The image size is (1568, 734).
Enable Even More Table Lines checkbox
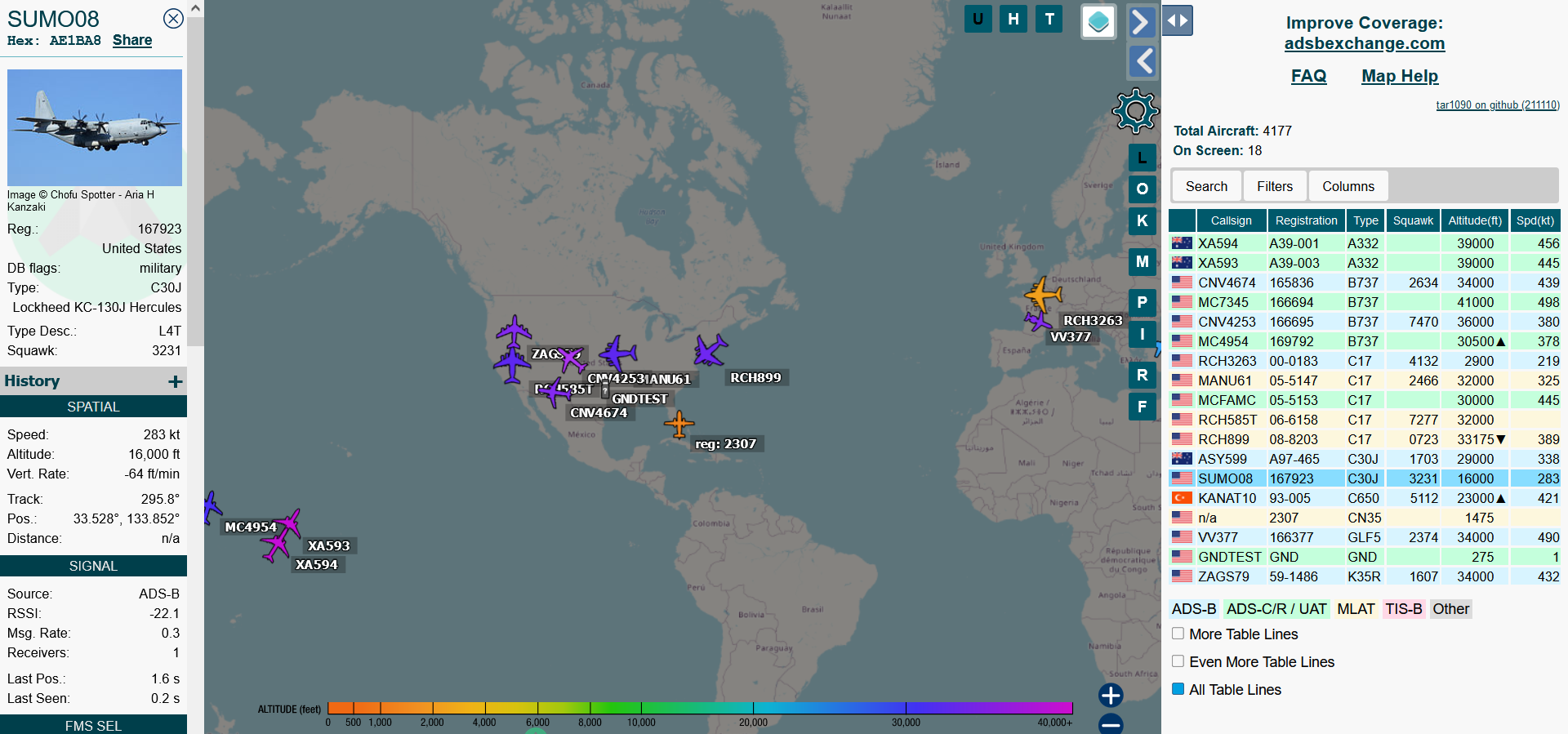[1178, 661]
